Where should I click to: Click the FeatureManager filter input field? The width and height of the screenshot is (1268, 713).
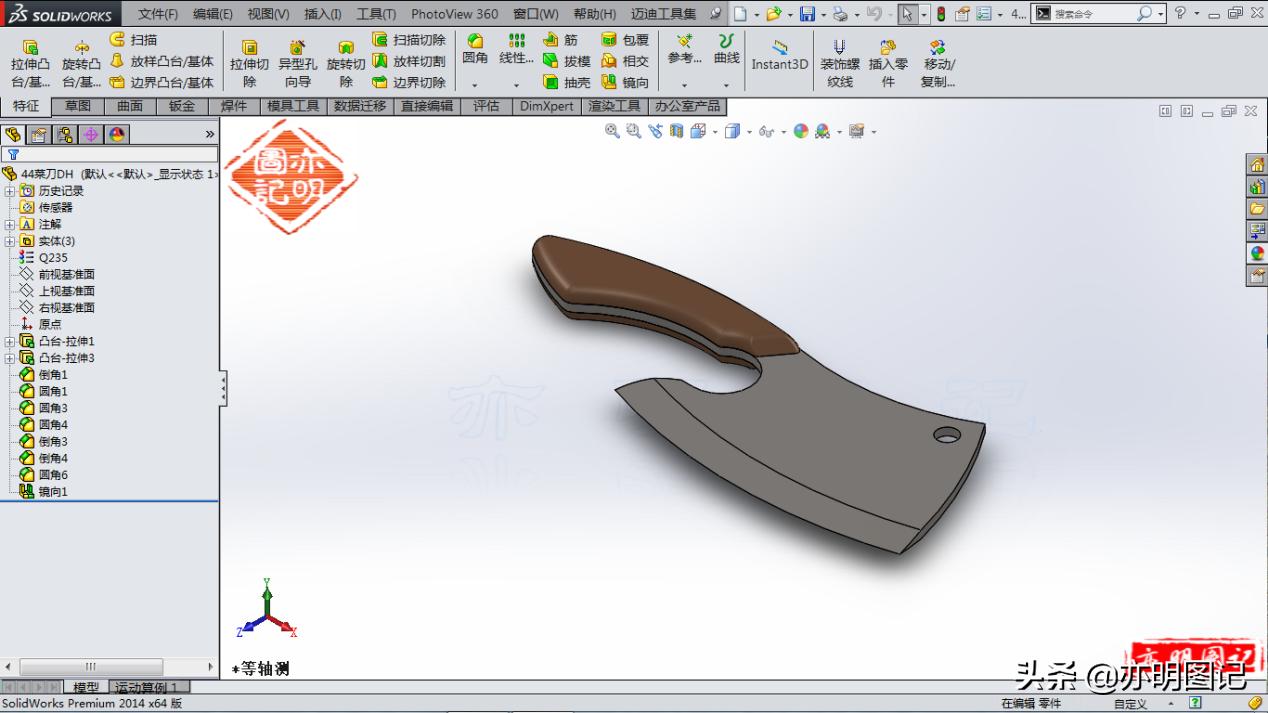click(x=110, y=156)
